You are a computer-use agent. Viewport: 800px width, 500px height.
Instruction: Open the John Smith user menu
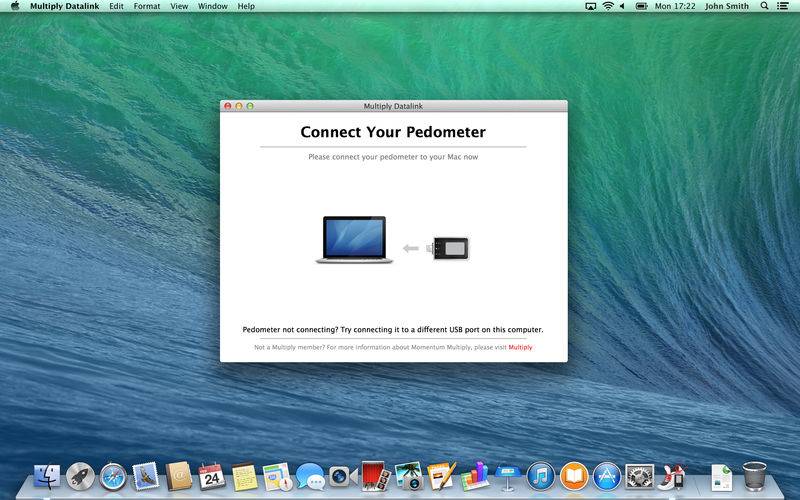[x=725, y=6]
